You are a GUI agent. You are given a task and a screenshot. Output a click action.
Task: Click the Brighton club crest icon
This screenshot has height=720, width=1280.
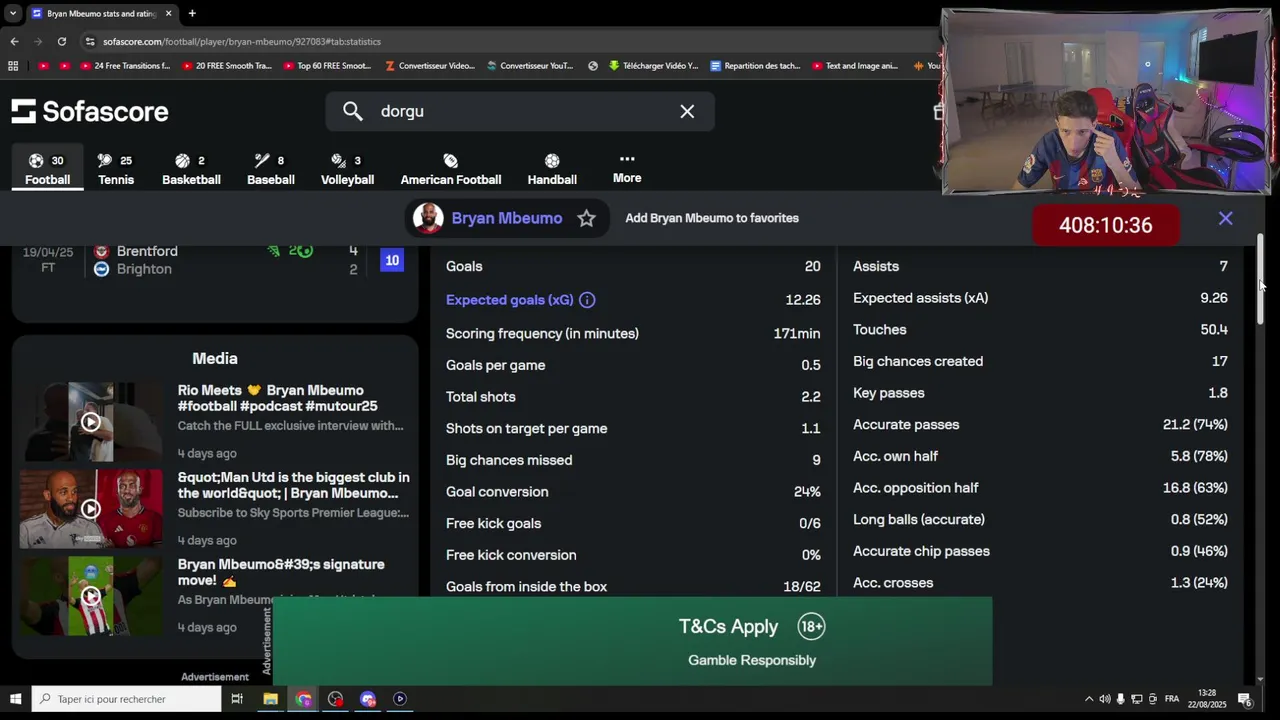click(x=101, y=269)
